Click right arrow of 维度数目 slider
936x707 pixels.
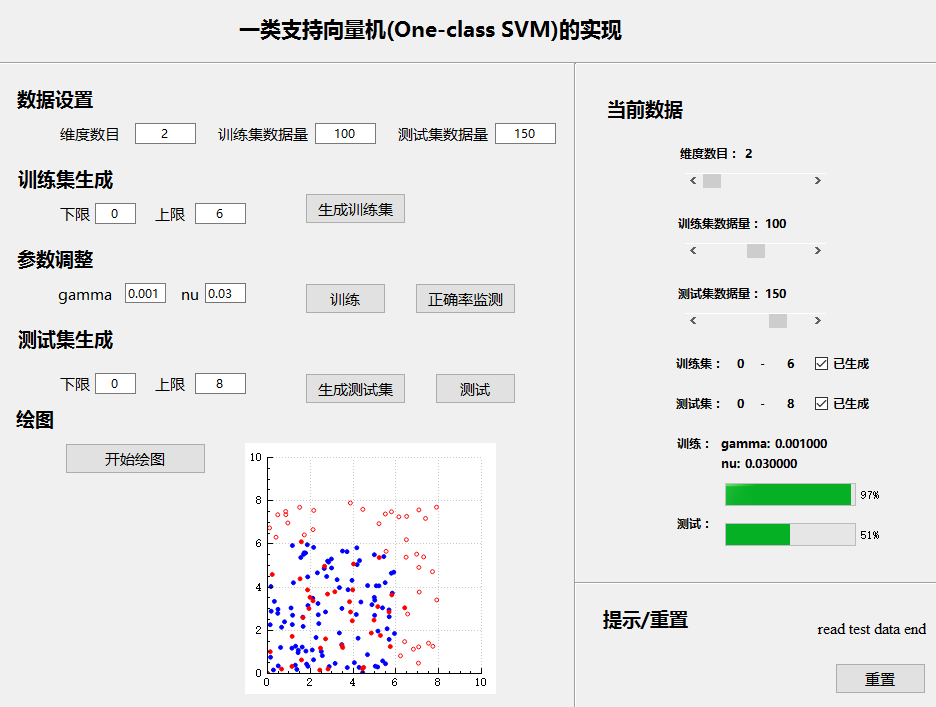[x=818, y=181]
